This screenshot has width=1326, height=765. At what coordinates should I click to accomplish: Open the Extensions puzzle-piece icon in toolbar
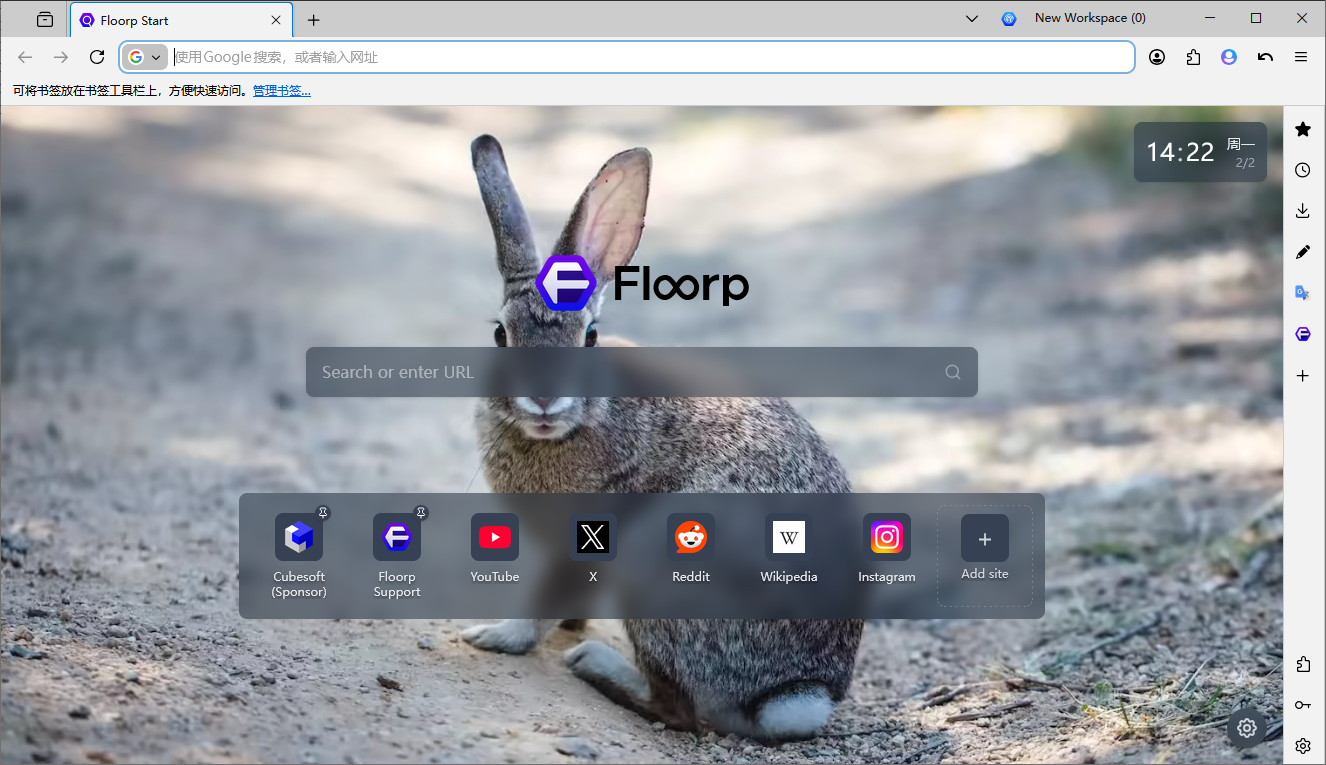point(1193,57)
